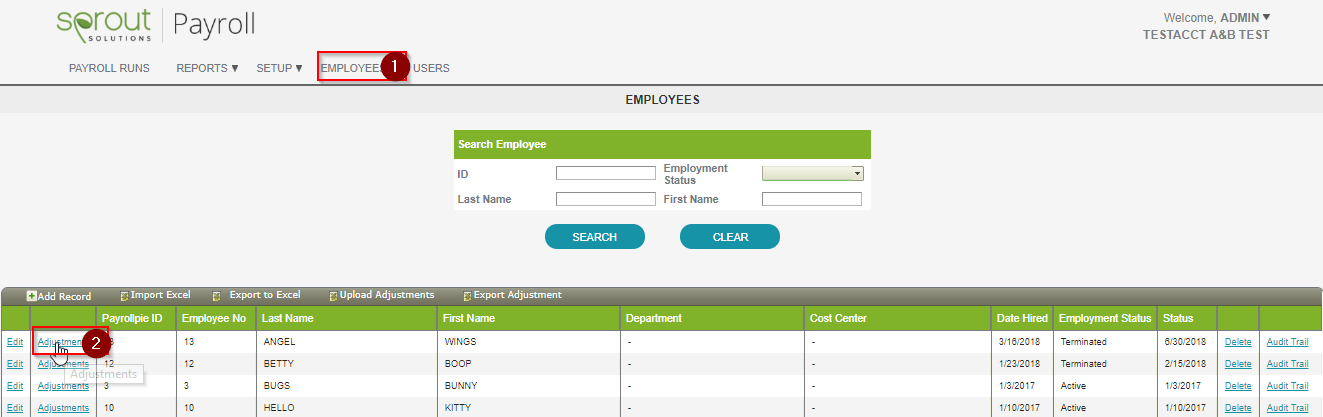Open Adjustments for BETTY BOOP
1323x417 pixels.
(x=63, y=364)
